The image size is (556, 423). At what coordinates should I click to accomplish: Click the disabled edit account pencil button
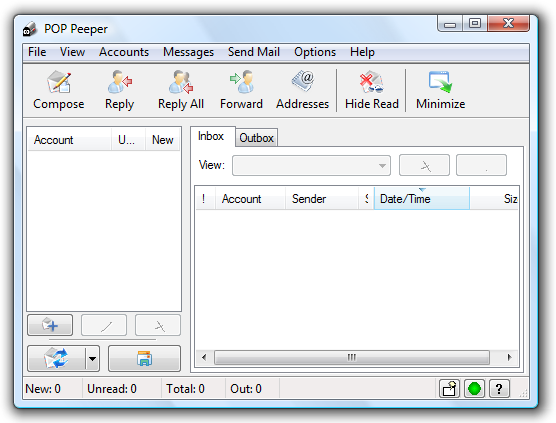tap(104, 325)
